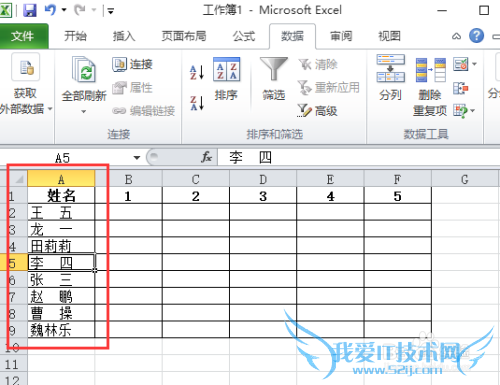The width and height of the screenshot is (500, 385).
Task: Select row 8 header
Action: coord(13,313)
